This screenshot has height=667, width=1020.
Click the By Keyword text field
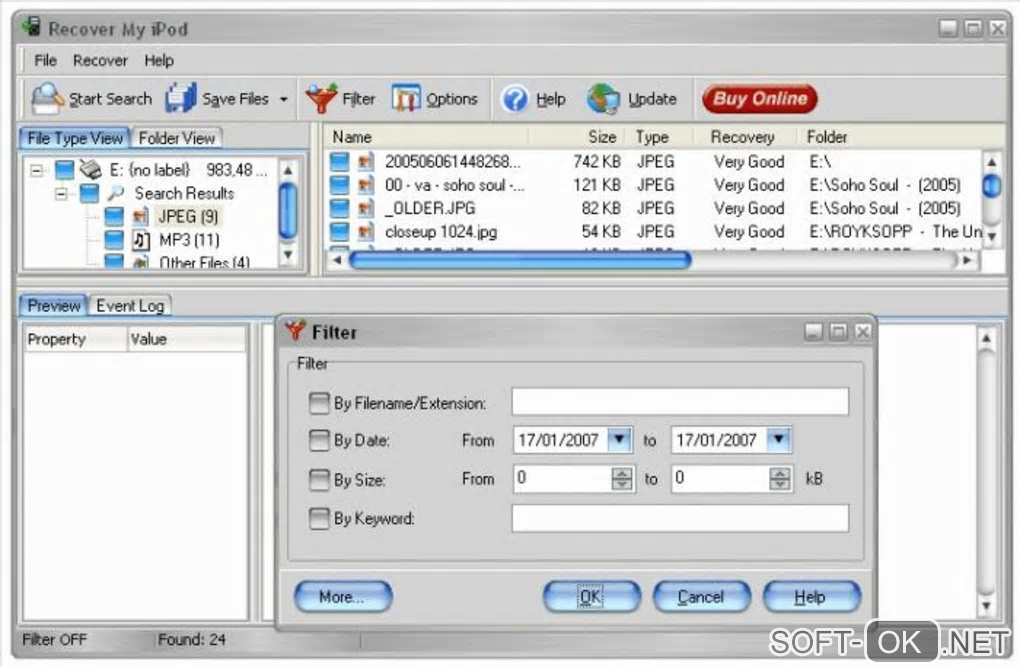point(680,518)
